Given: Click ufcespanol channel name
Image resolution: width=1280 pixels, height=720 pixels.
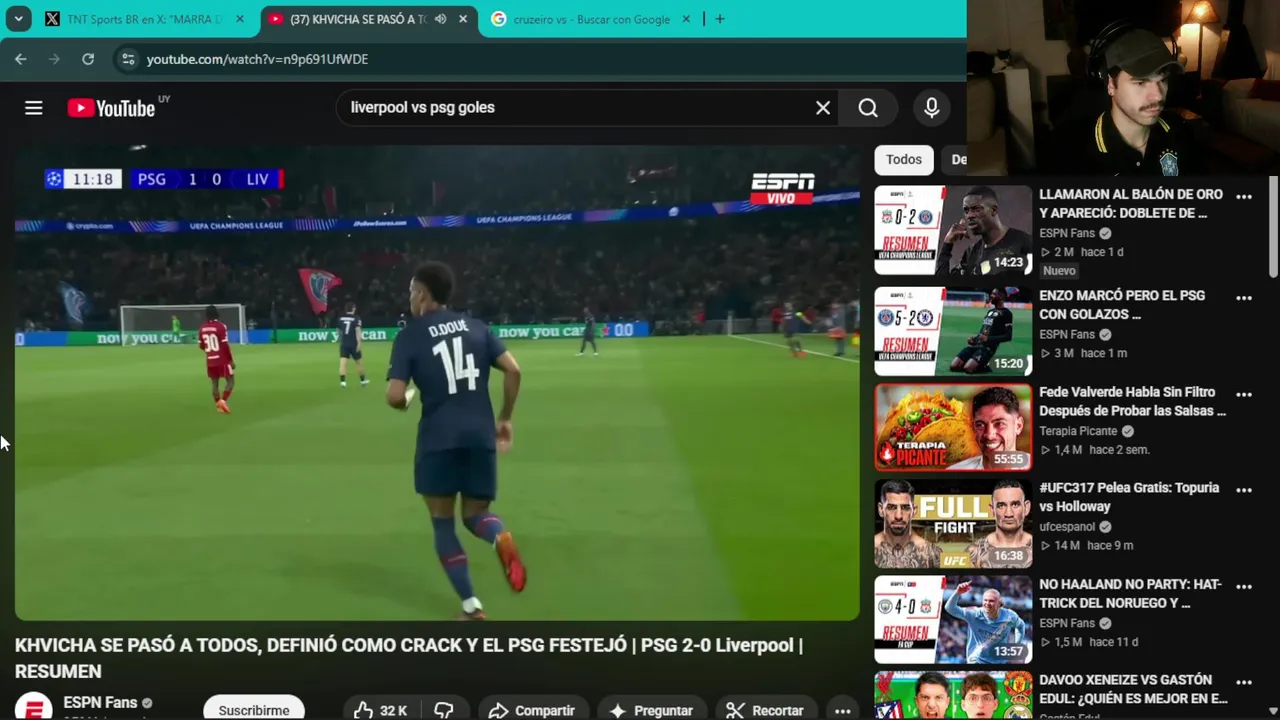Looking at the screenshot, I should click(x=1067, y=527).
